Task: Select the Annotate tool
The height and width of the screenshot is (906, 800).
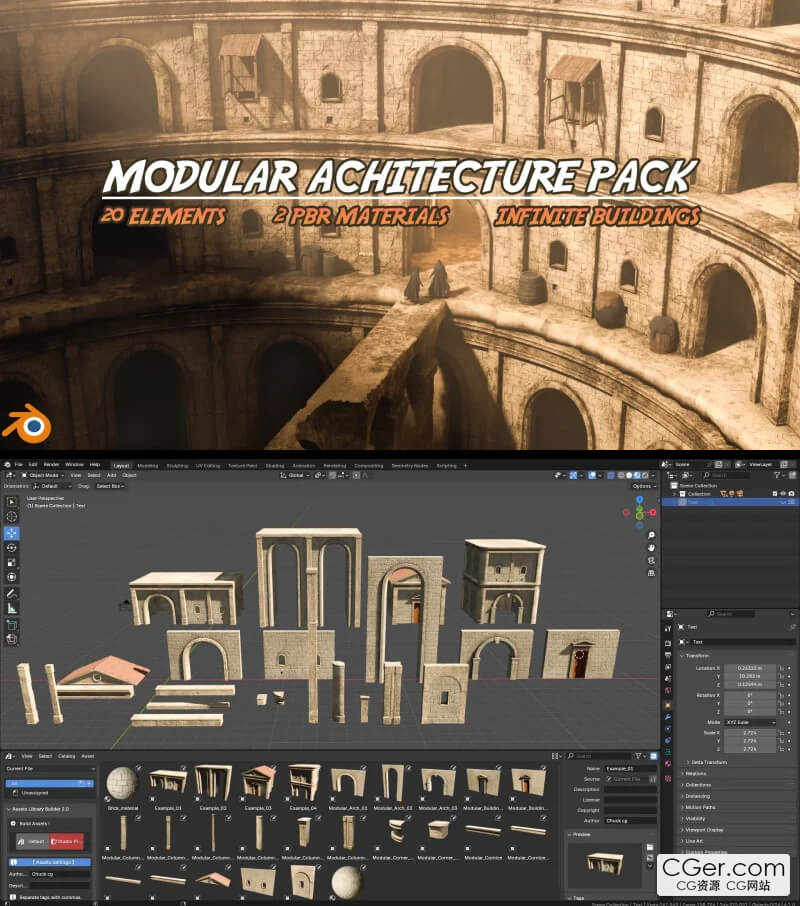Action: [12, 593]
